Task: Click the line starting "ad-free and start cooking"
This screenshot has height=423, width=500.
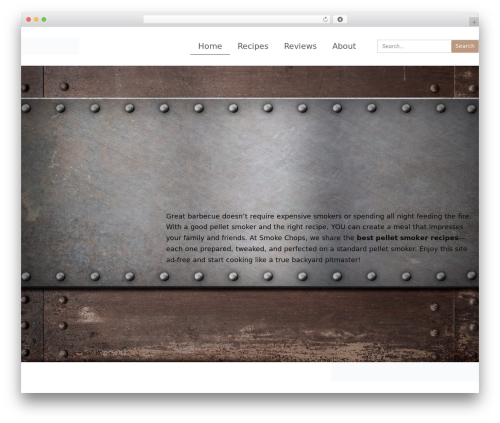Action: tap(263, 260)
